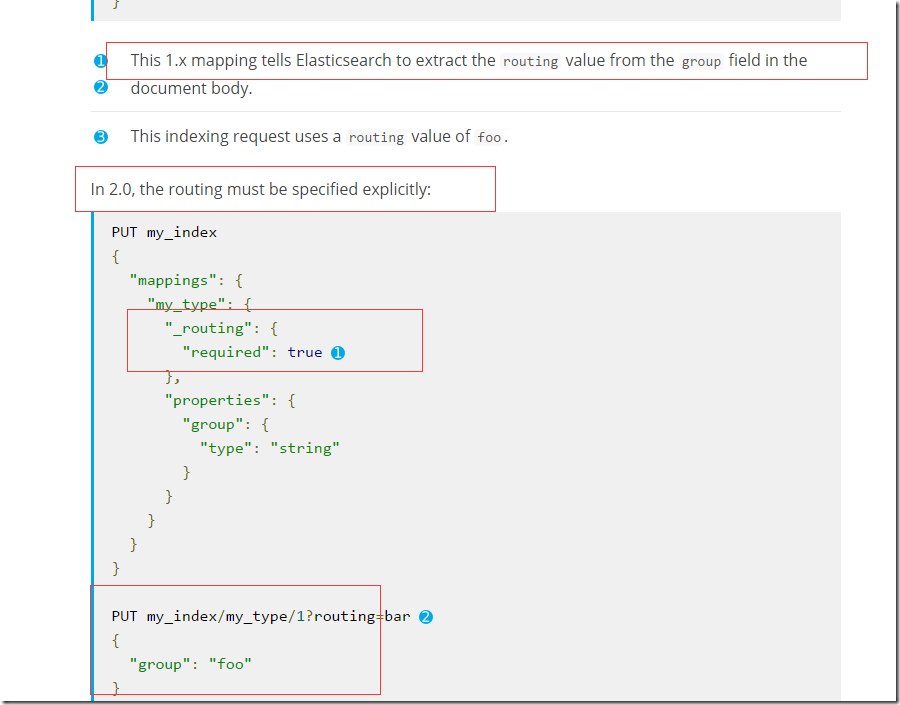This screenshot has height=705, width=900.
Task: Click 'In 2.0, the routing must be specified explicitly:'
Action: 261,189
